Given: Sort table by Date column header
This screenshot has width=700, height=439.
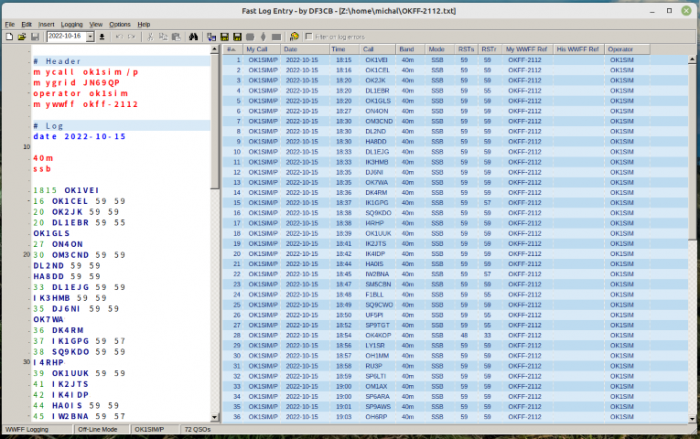Looking at the screenshot, I should pyautogui.click(x=305, y=49).
